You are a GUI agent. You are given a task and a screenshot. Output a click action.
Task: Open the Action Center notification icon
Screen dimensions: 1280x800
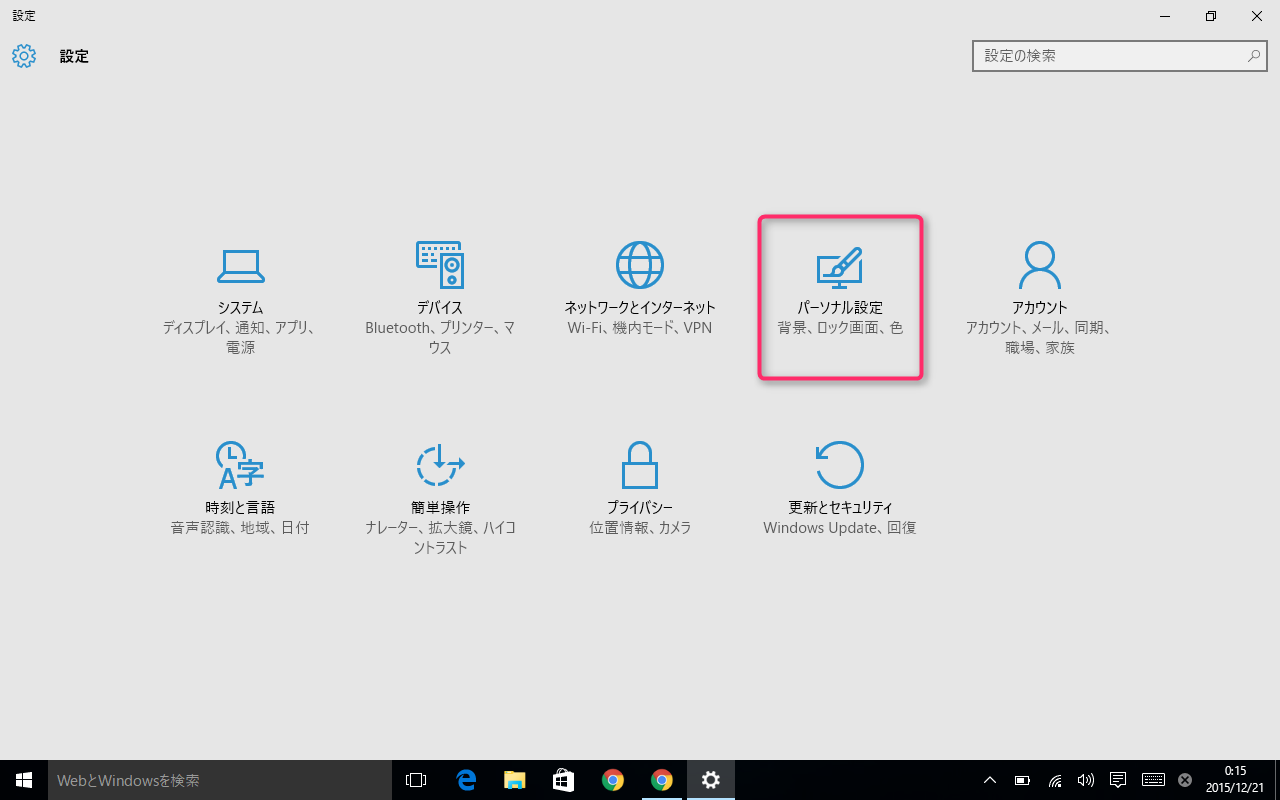pyautogui.click(x=1118, y=780)
